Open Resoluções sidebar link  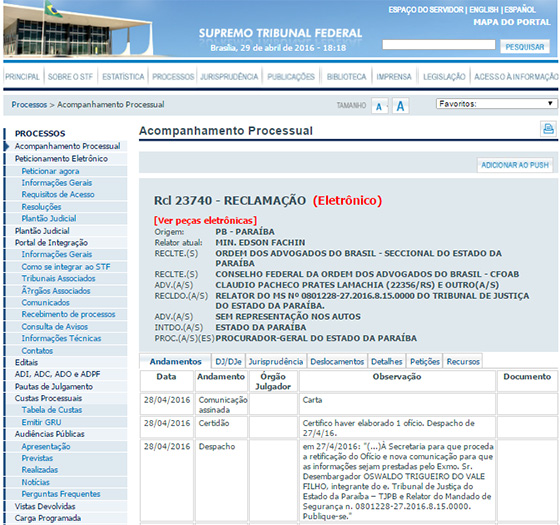[x=41, y=207]
